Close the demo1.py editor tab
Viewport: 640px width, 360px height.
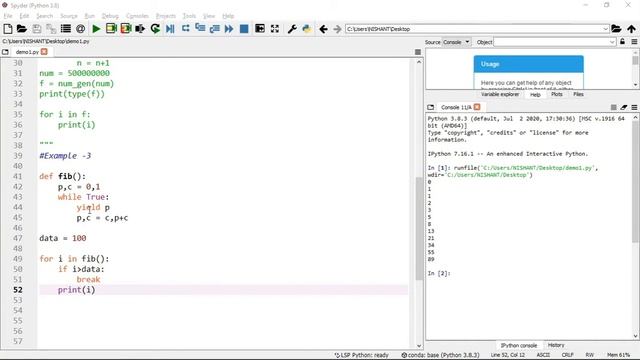[x=44, y=52]
